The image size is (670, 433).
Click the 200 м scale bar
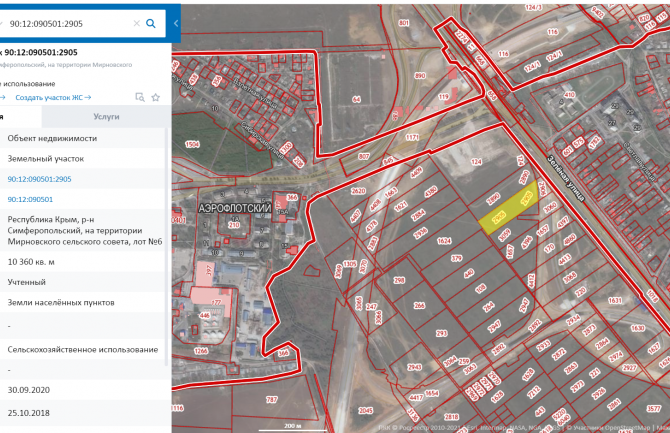point(293,427)
